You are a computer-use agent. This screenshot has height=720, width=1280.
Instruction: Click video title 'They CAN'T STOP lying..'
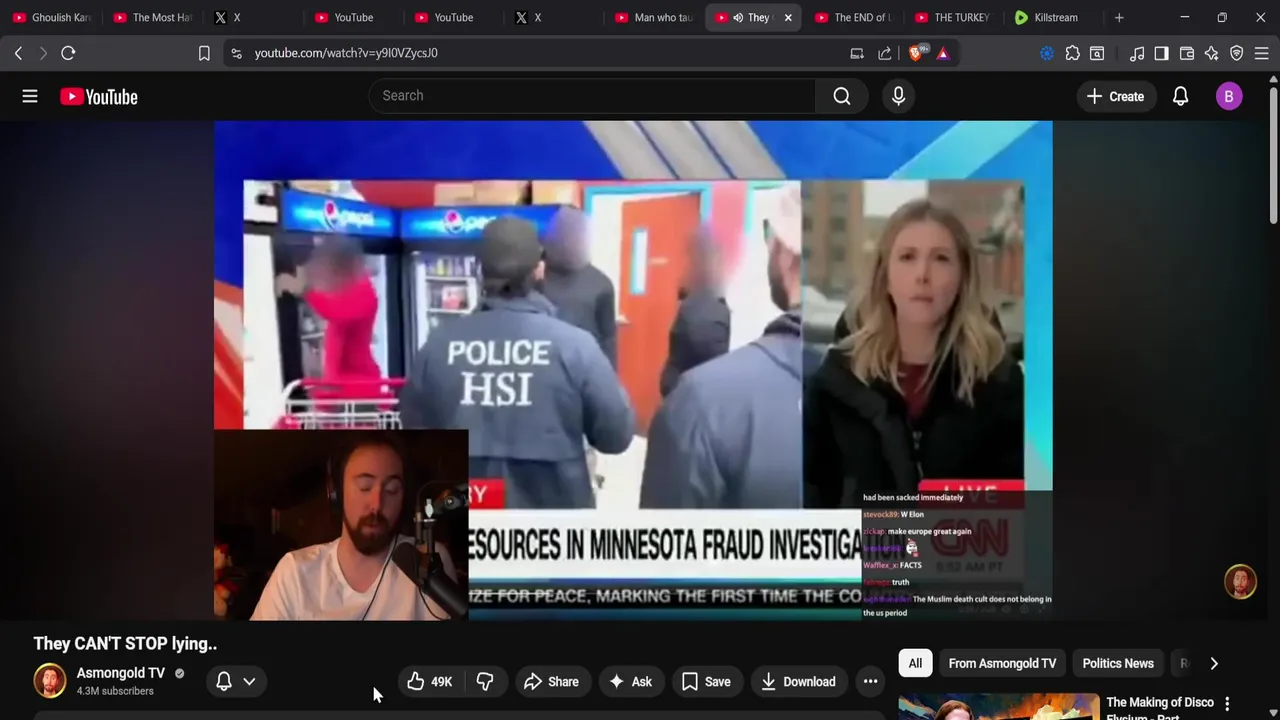pyautogui.click(x=125, y=644)
